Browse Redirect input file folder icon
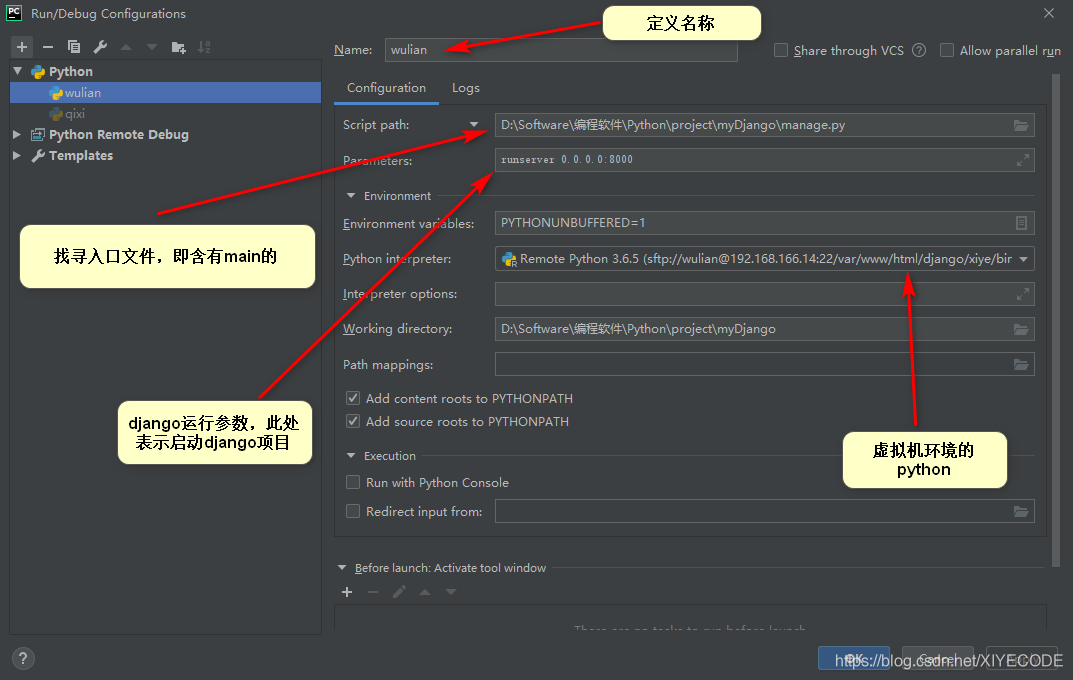The width and height of the screenshot is (1073, 680). click(1021, 512)
